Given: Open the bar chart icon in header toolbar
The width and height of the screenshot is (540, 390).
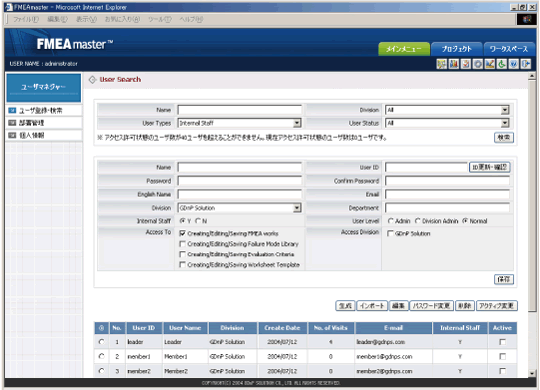Looking at the screenshot, I should pyautogui.click(x=454, y=64).
